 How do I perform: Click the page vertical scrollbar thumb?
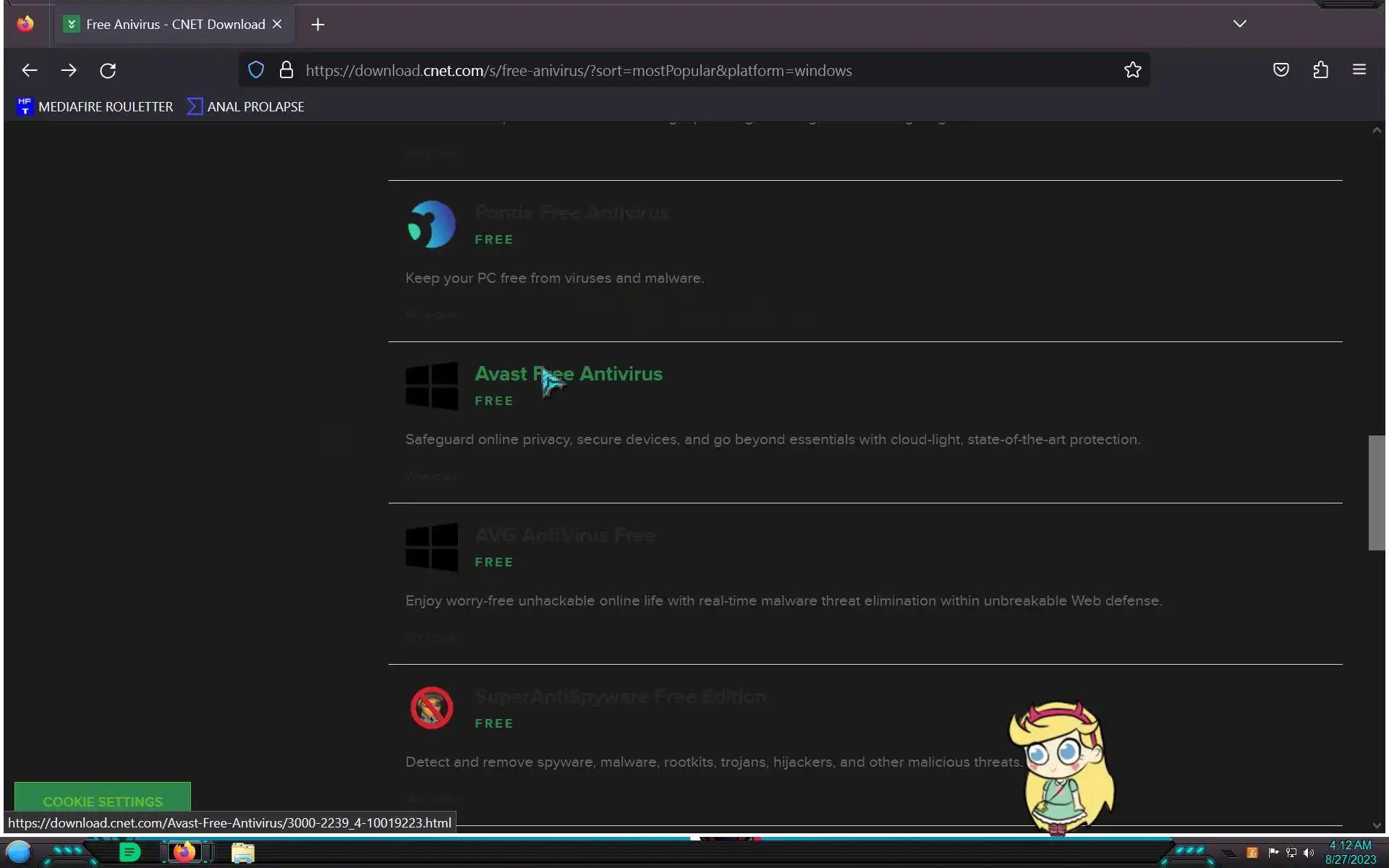tap(1376, 492)
